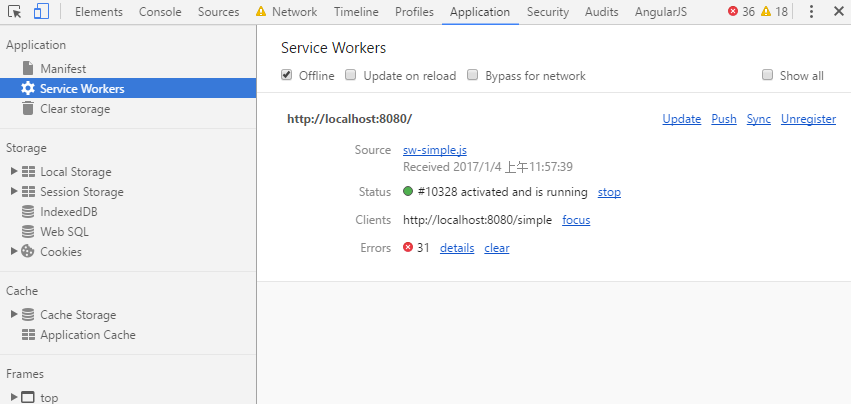Click the Update link
Image resolution: width=851 pixels, height=404 pixels.
coord(682,119)
